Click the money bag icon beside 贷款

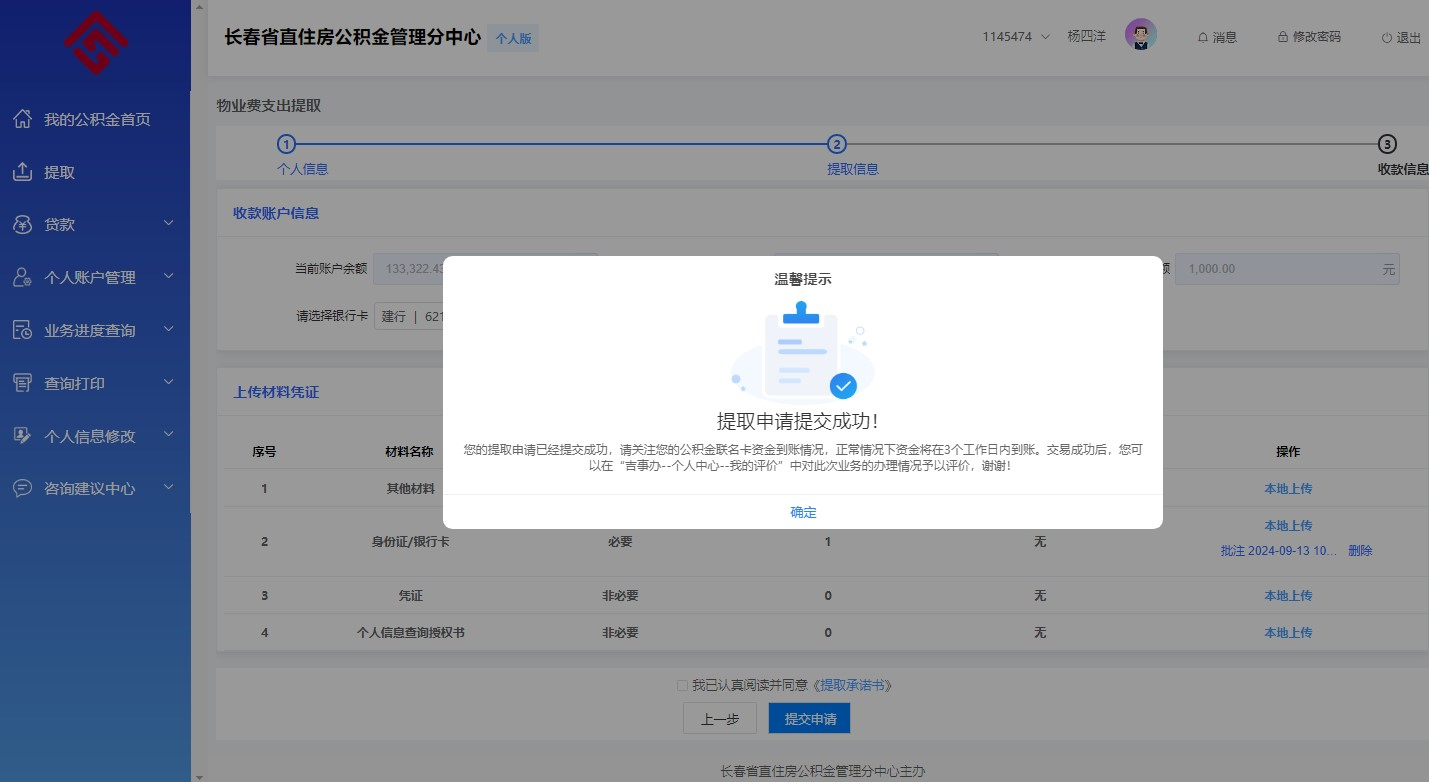[x=23, y=225]
